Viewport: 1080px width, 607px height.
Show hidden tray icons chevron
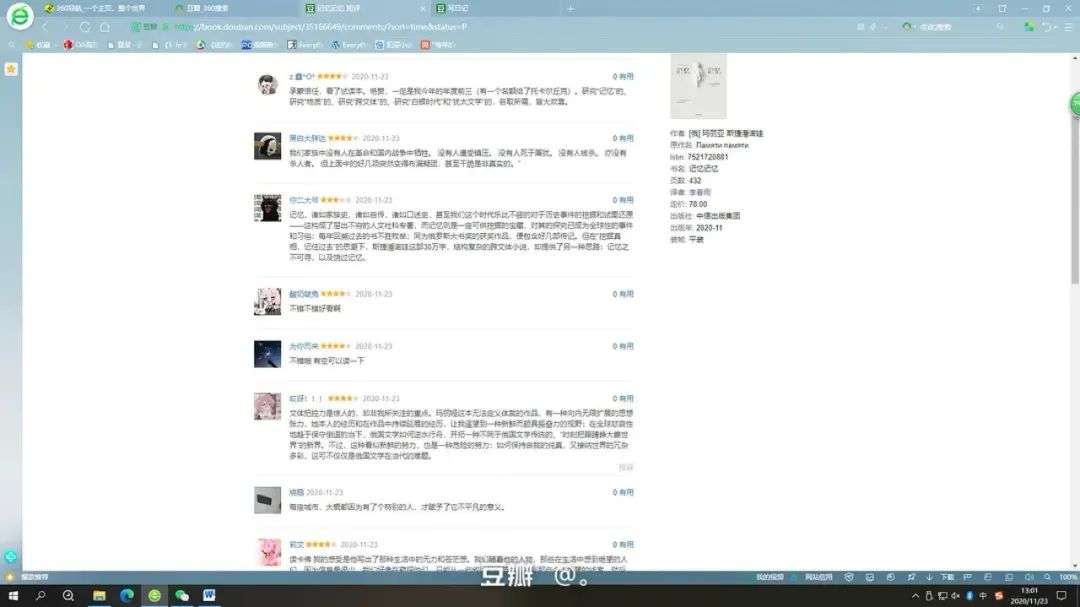pyautogui.click(x=915, y=596)
